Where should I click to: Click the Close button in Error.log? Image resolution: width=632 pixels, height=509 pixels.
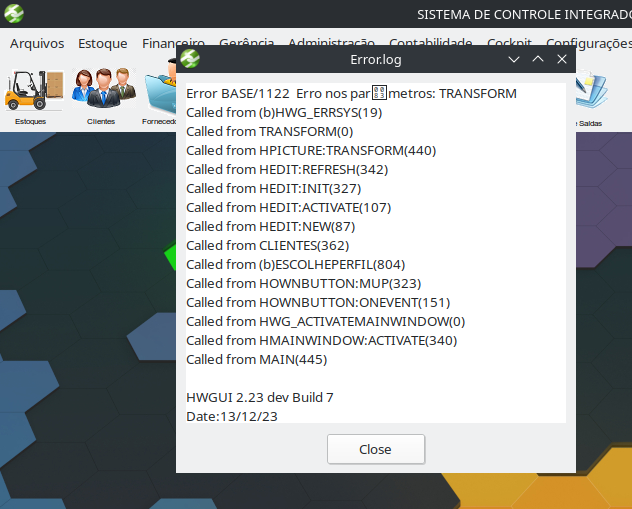click(376, 449)
